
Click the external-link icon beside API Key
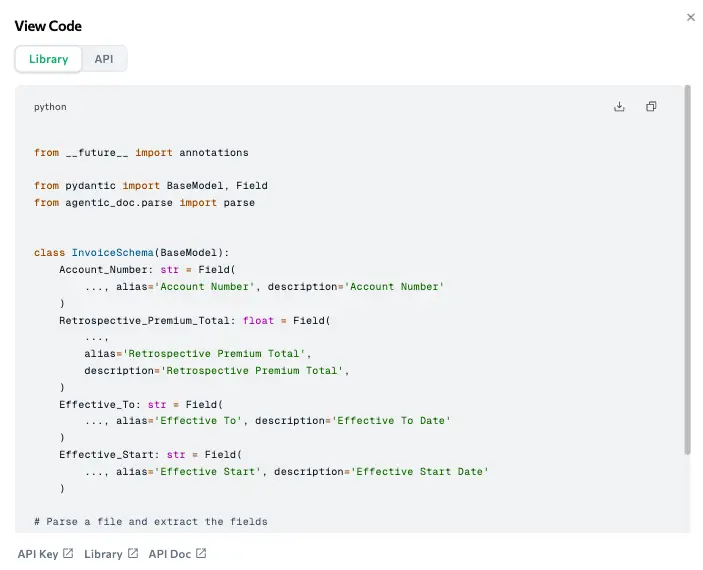(x=68, y=554)
